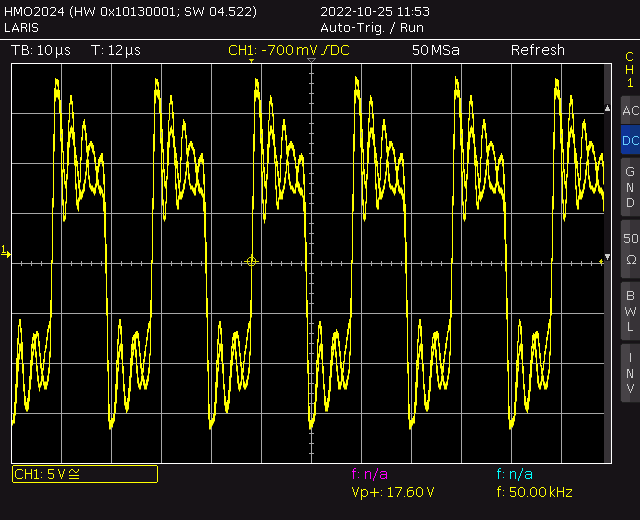Toggle BWL bandwidth limit
This screenshot has height=520, width=640.
tap(630, 311)
